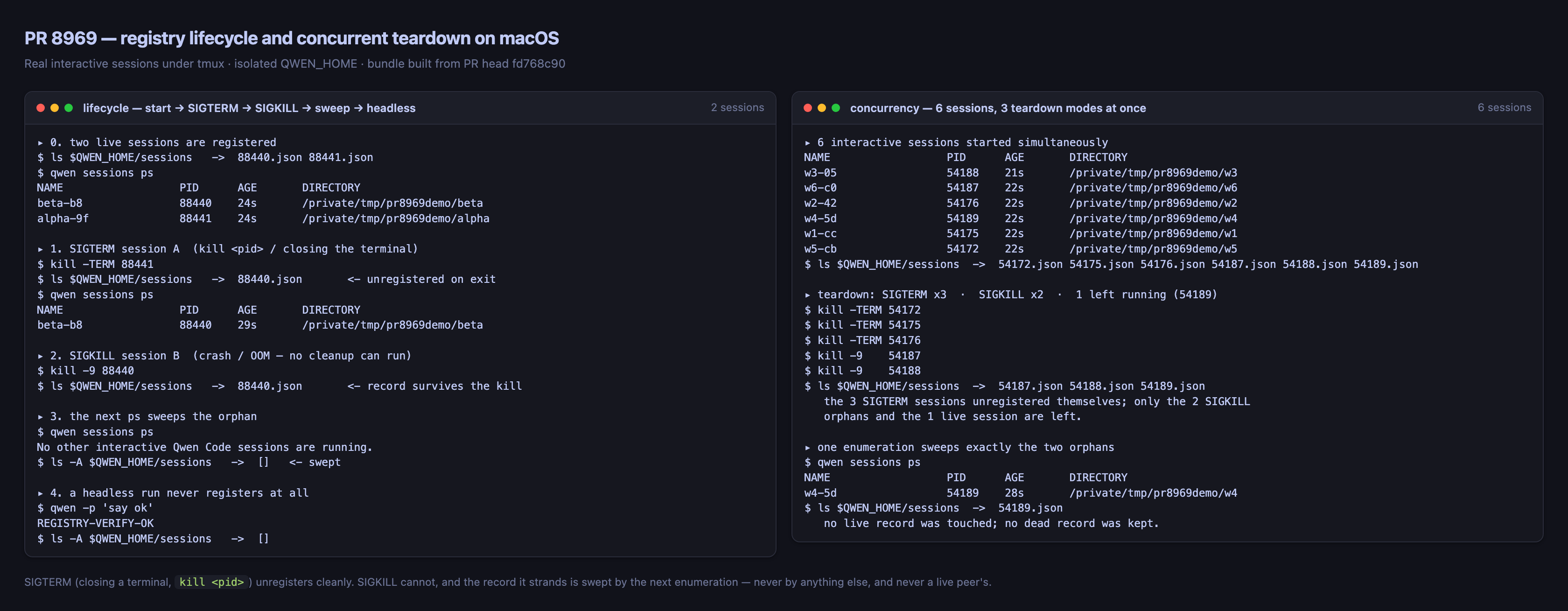Image resolution: width=1568 pixels, height=611 pixels.
Task: Click the concurrency terminal title text
Action: (998, 108)
